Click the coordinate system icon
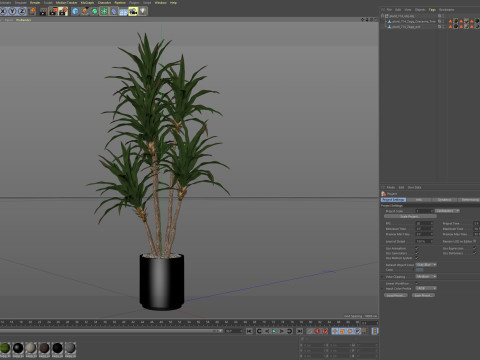Viewport: 480px width, 360px height. coord(32,11)
